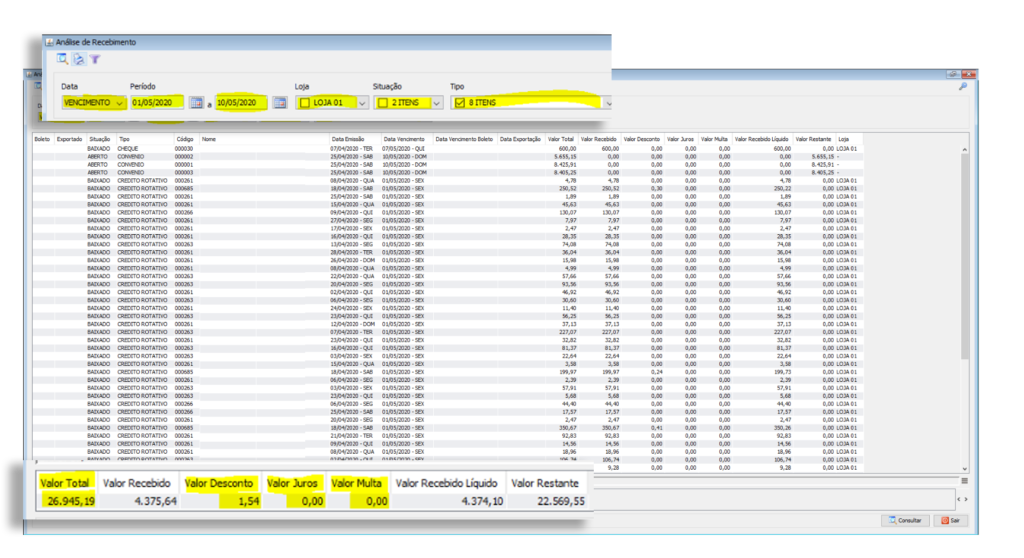The image size is (1024, 558).
Task: Sort by the Valor Total column header
Action: pos(561,139)
